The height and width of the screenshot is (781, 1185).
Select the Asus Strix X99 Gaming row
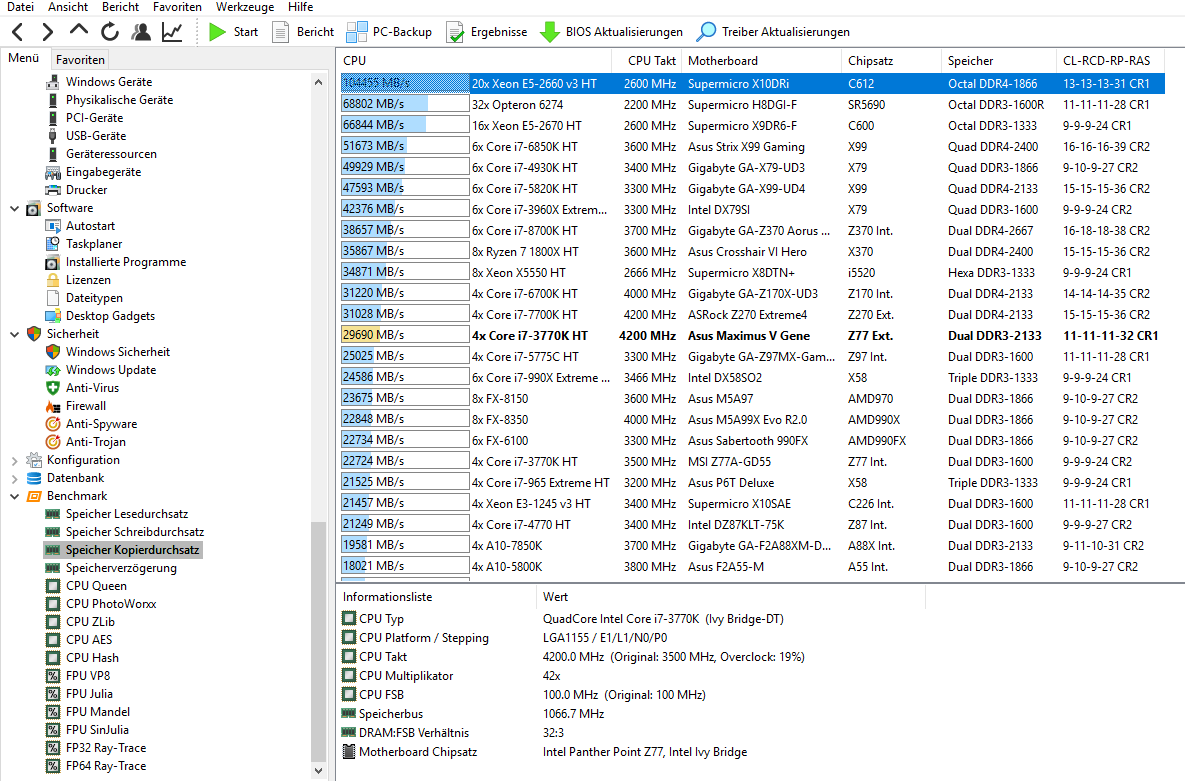(753, 146)
